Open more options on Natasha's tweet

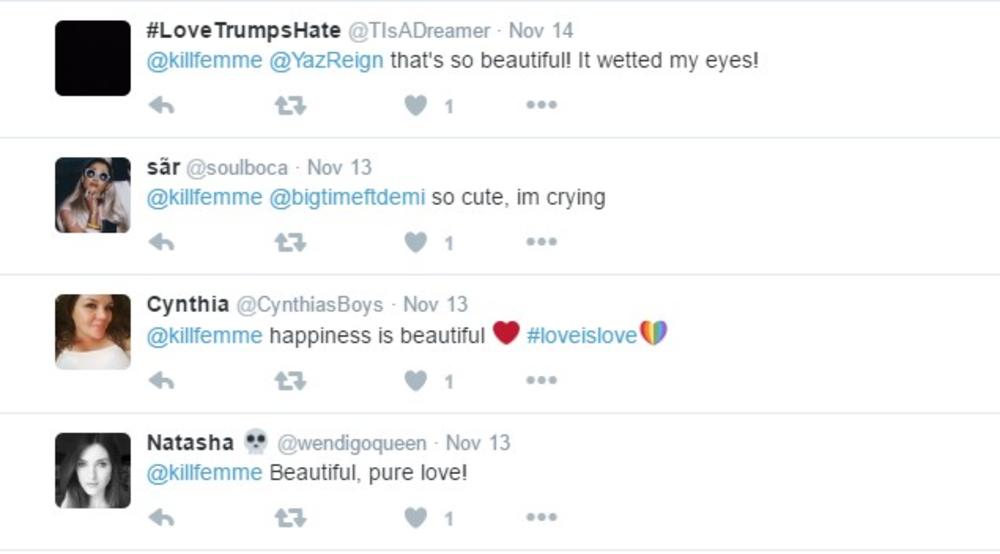(x=541, y=517)
